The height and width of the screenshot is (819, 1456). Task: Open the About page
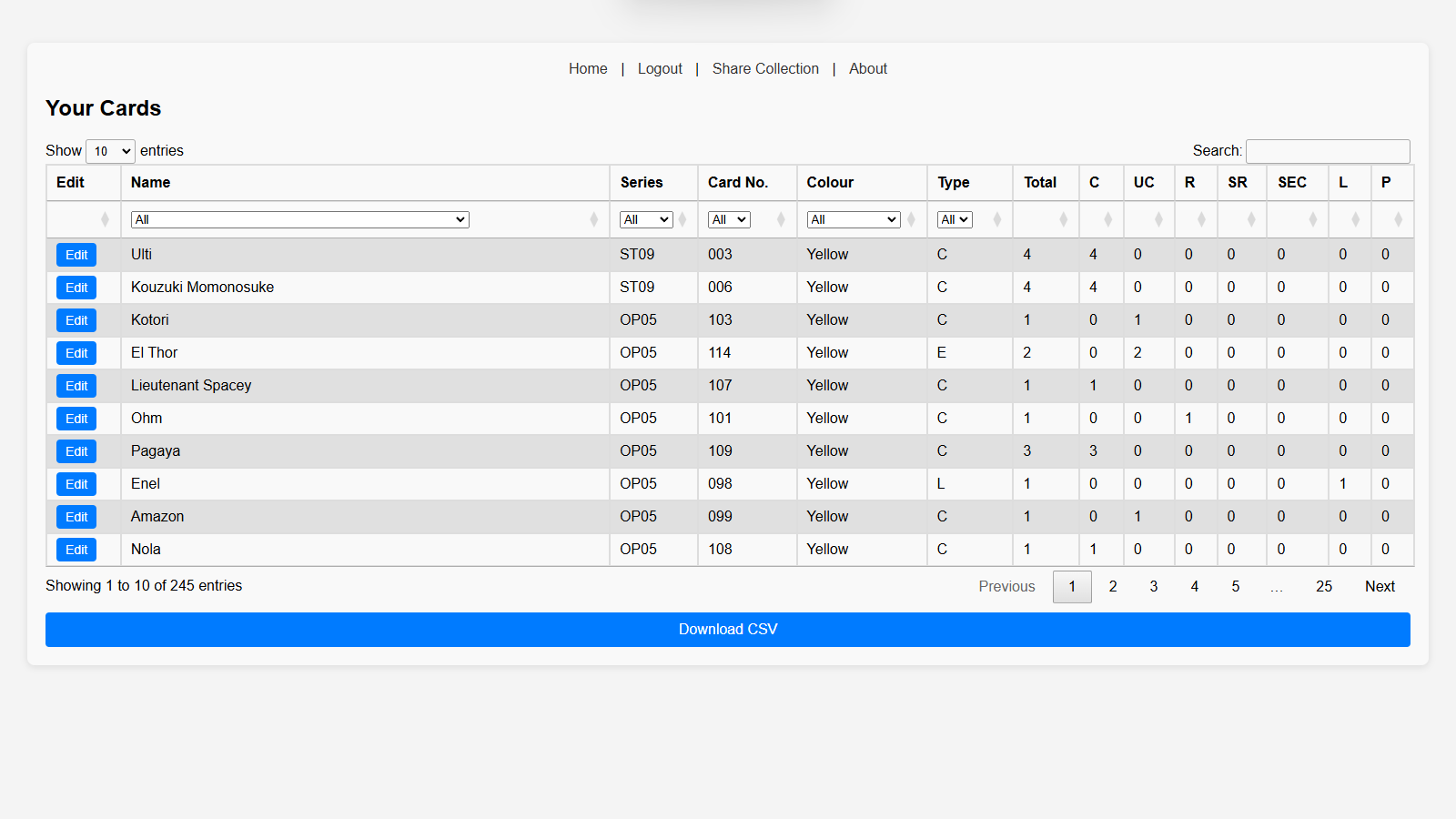(868, 69)
